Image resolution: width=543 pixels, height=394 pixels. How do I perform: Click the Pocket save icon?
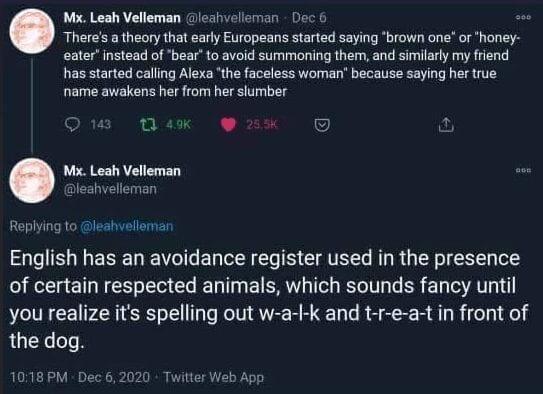(322, 125)
